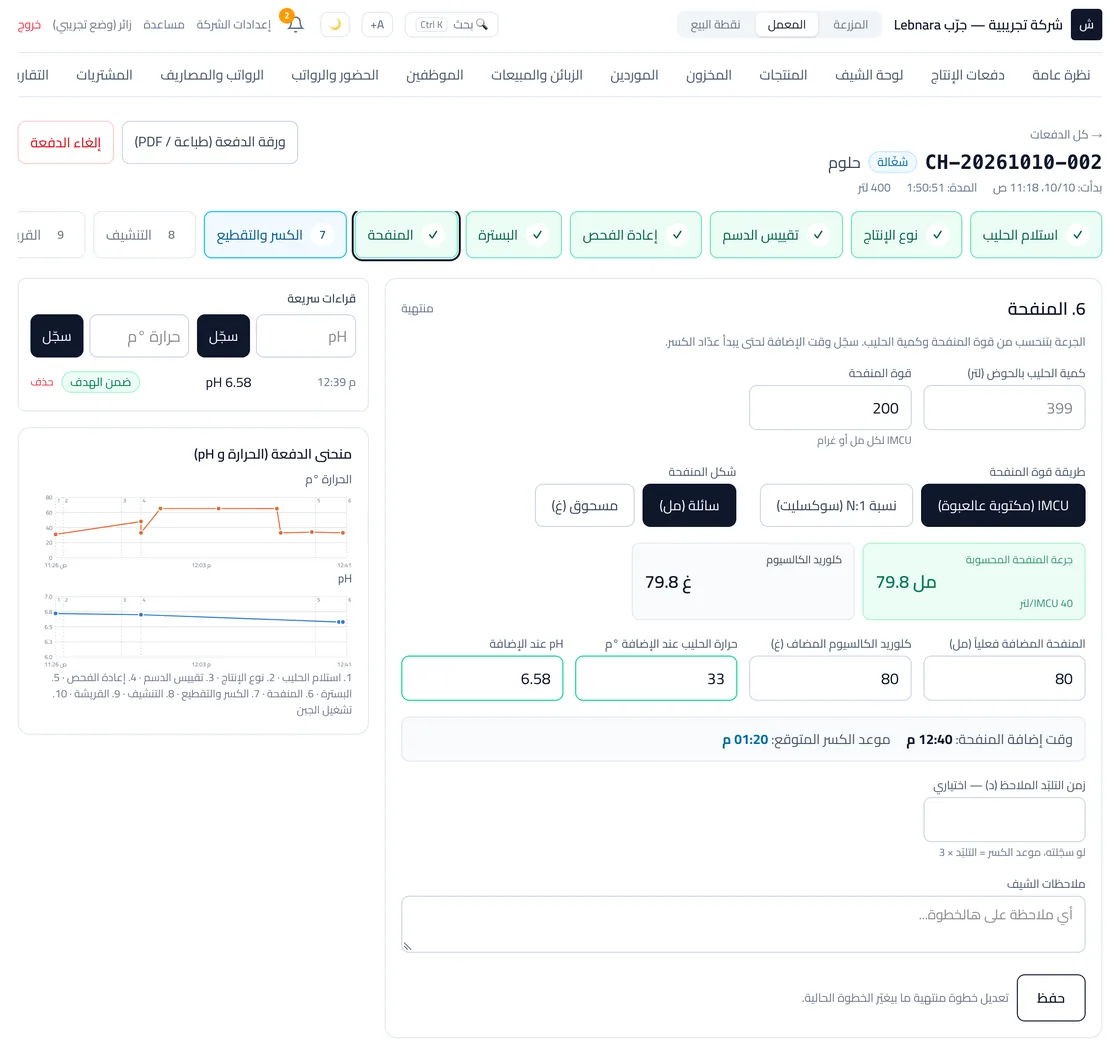
Task: Go to the 'الموردين' nav tab
Action: click(634, 75)
